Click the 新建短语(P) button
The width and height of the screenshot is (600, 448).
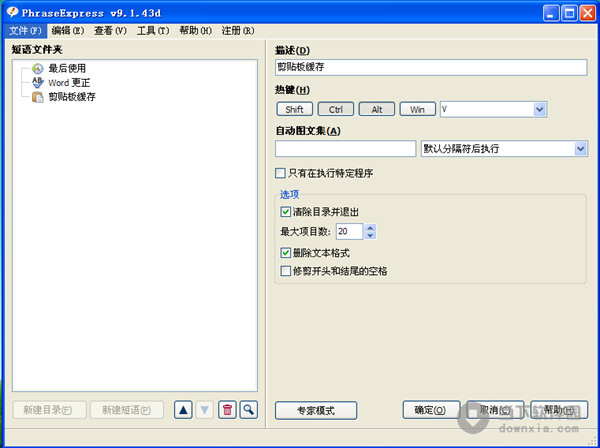click(127, 410)
